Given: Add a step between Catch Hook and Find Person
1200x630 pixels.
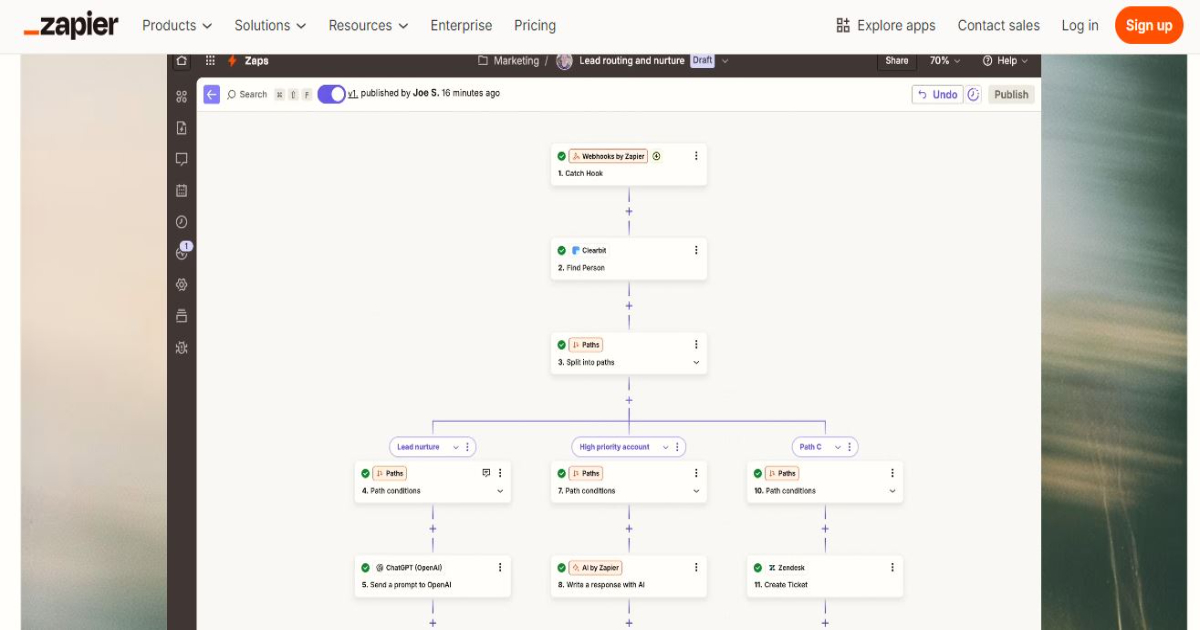Looking at the screenshot, I should pos(629,212).
